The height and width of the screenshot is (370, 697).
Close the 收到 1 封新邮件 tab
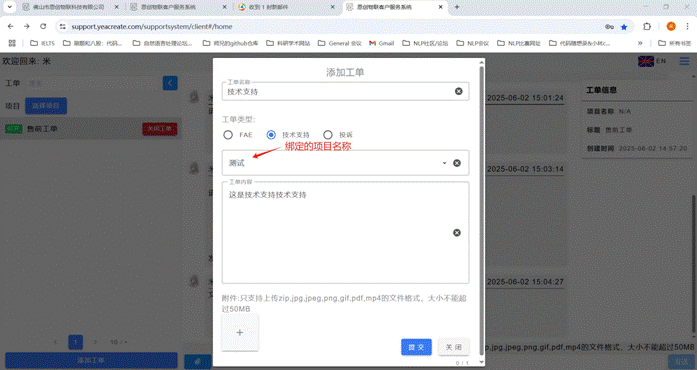point(332,7)
